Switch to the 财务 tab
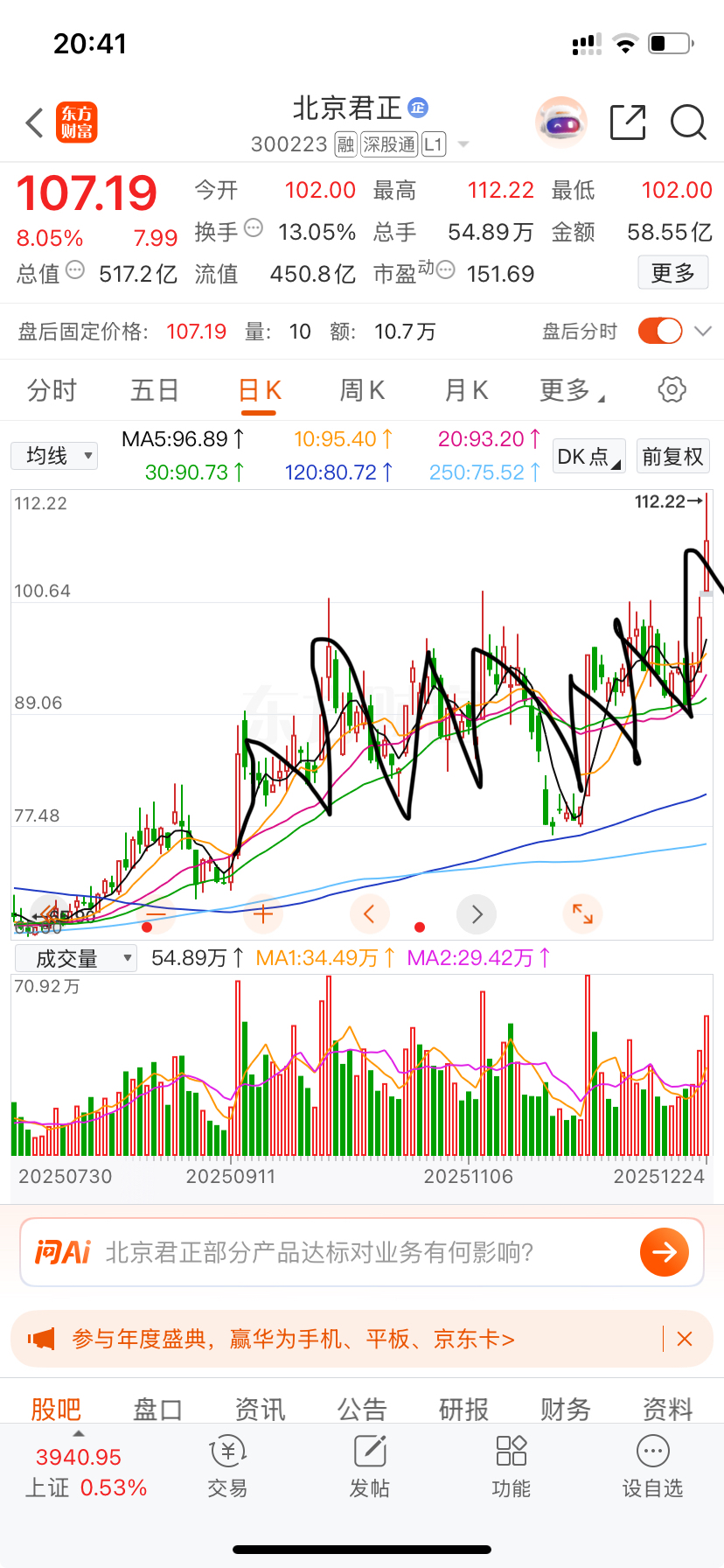 [x=566, y=1410]
